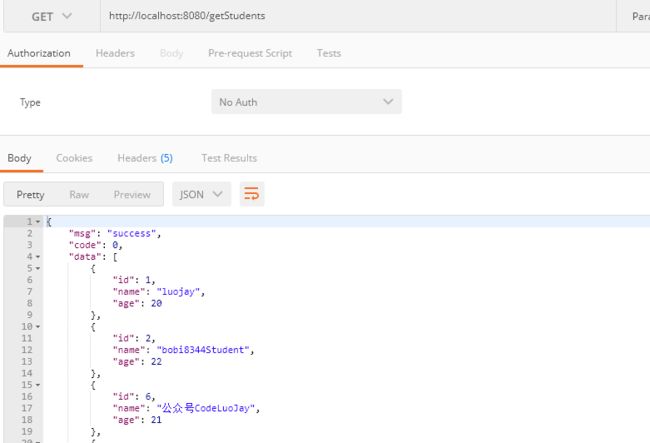Image resolution: width=650 pixels, height=443 pixels.
Task: Collapse the data array at line 4
Action: (38, 257)
